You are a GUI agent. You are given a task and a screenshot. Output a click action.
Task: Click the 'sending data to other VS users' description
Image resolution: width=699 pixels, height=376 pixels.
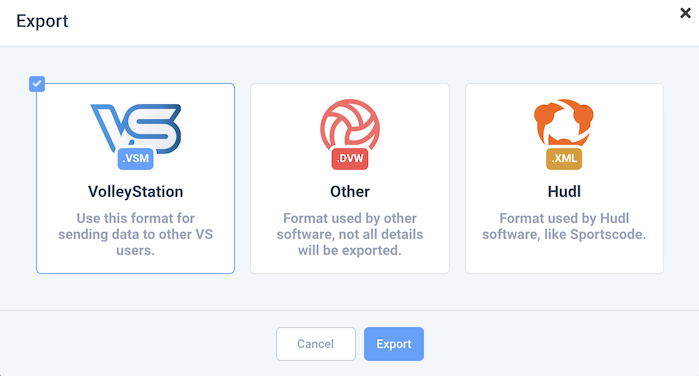pyautogui.click(x=136, y=242)
